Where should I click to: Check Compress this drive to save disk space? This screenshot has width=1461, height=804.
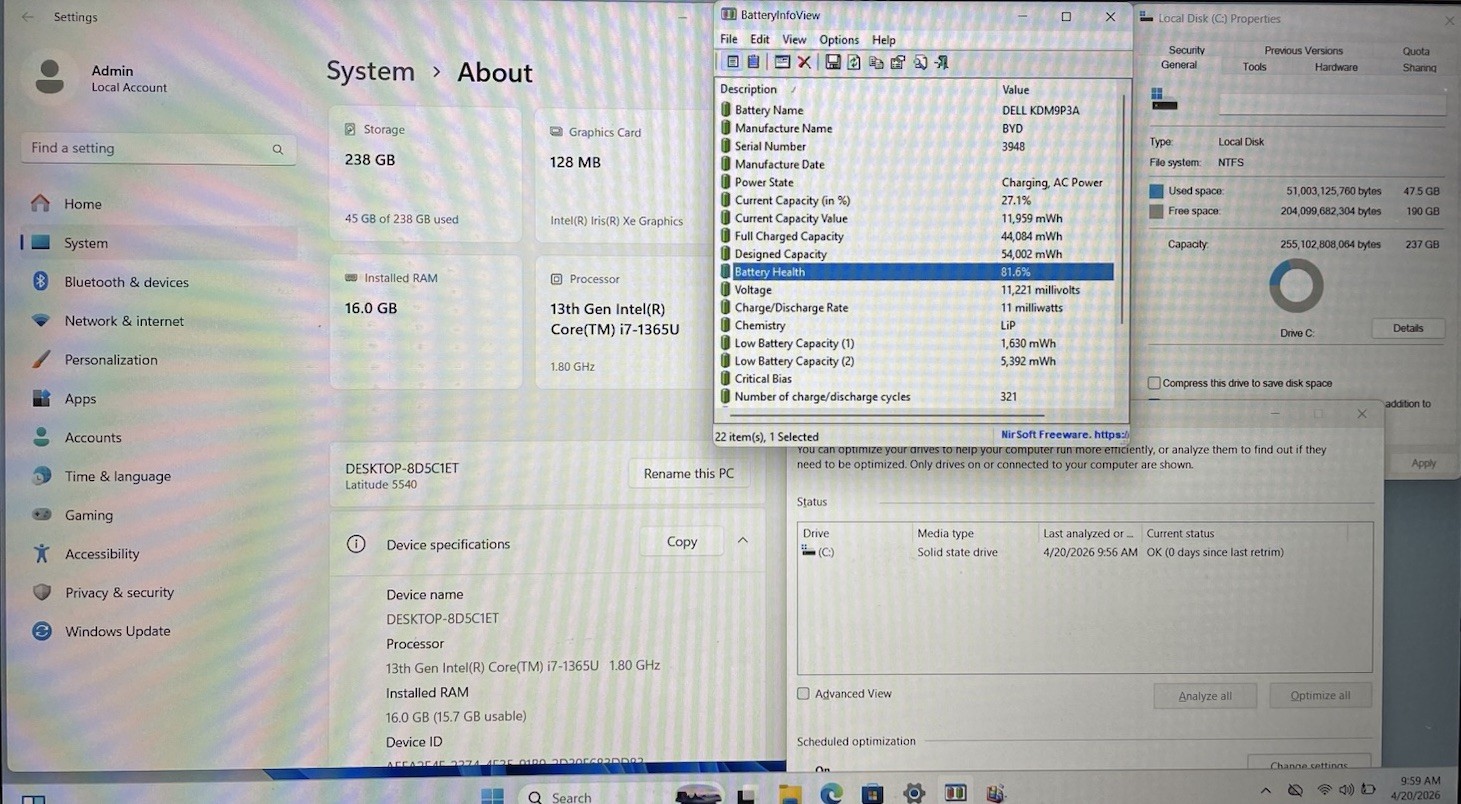1155,383
